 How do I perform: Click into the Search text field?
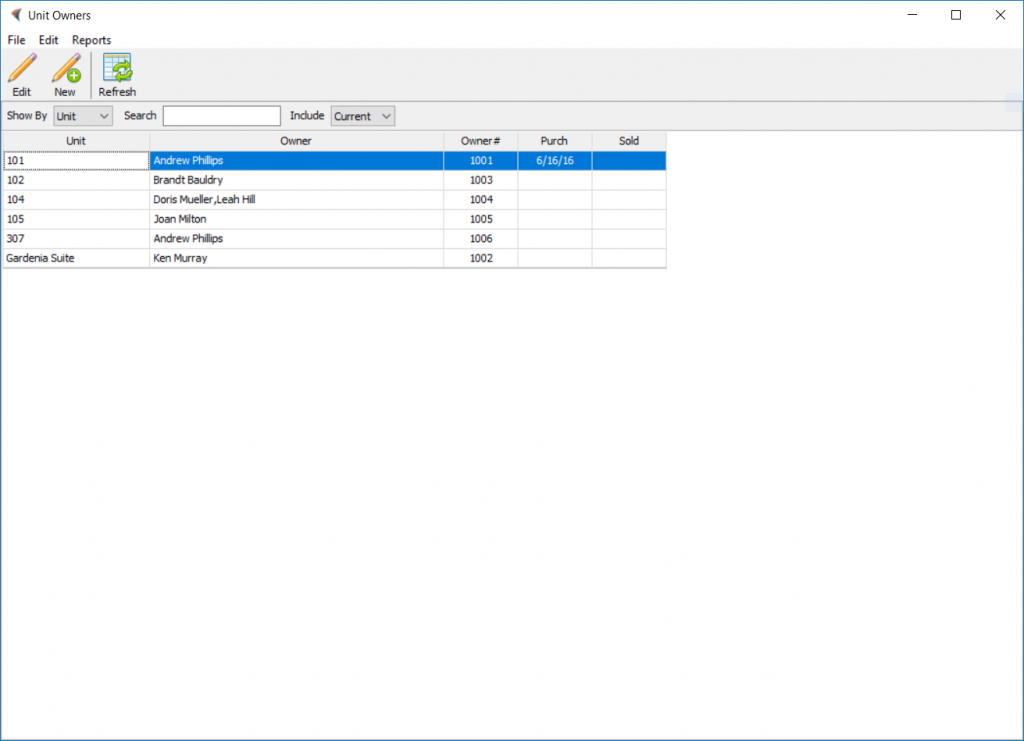pos(221,116)
